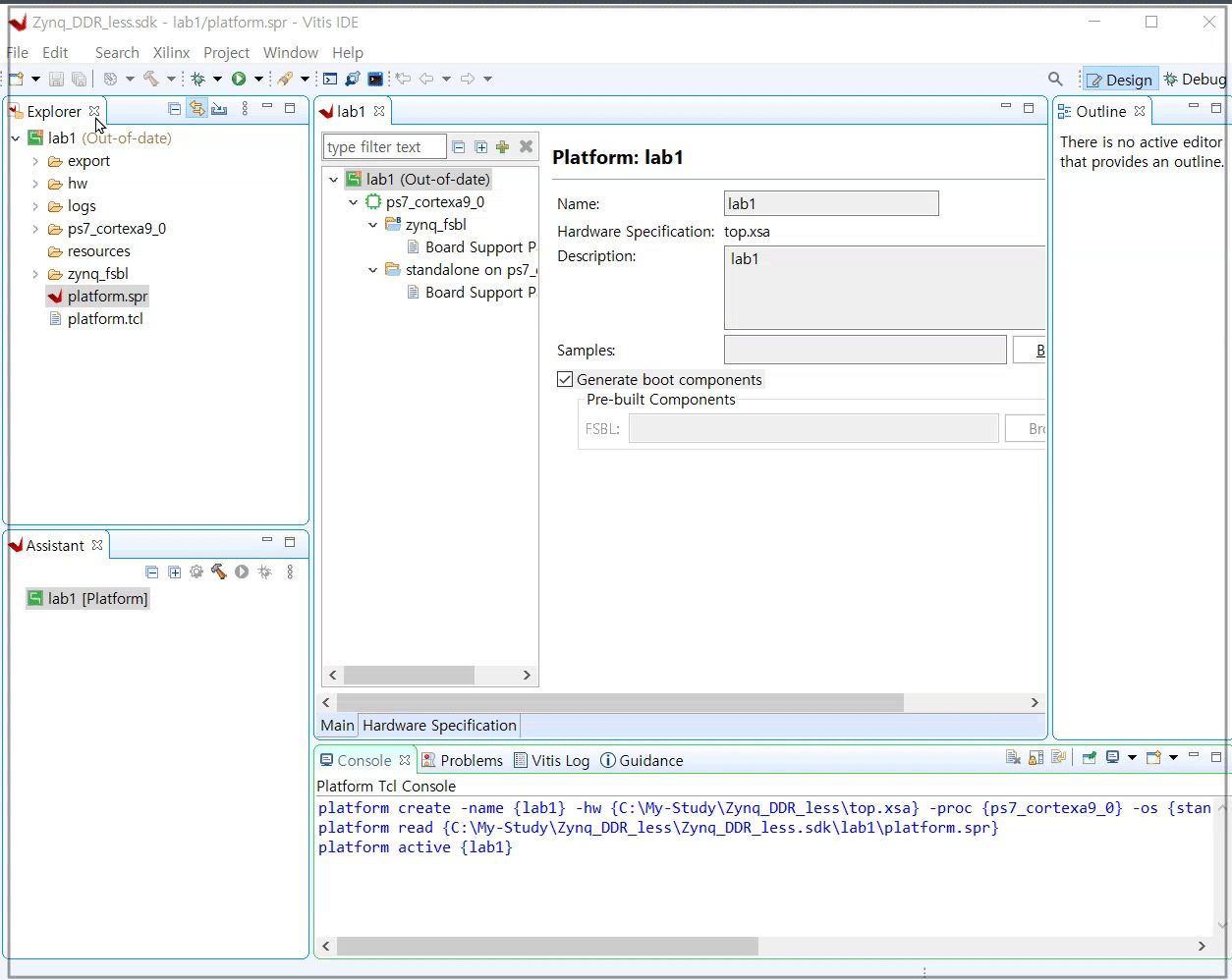Click the delete X icon beside filter box

526,146
